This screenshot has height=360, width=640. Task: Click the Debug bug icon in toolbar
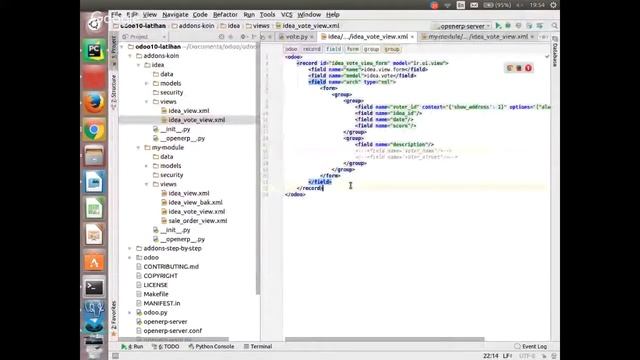(x=508, y=26)
